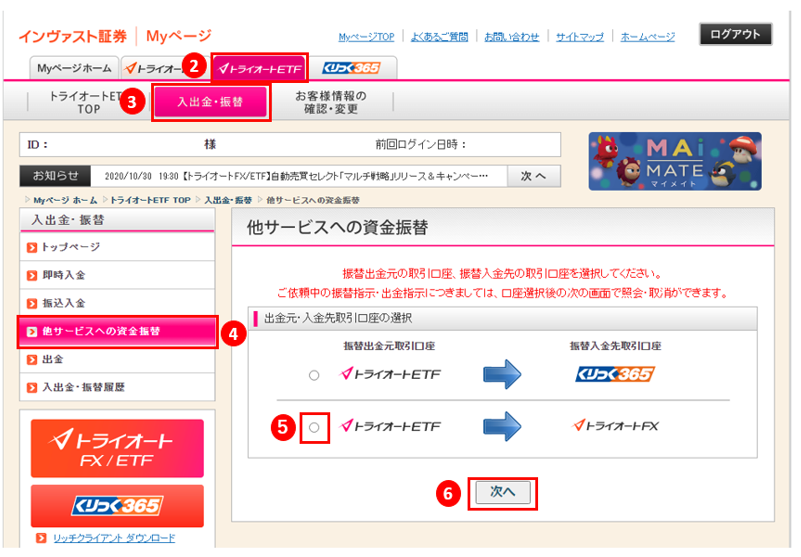801x557 pixels.
Task: Click the ログアウト button
Action: tap(735, 34)
